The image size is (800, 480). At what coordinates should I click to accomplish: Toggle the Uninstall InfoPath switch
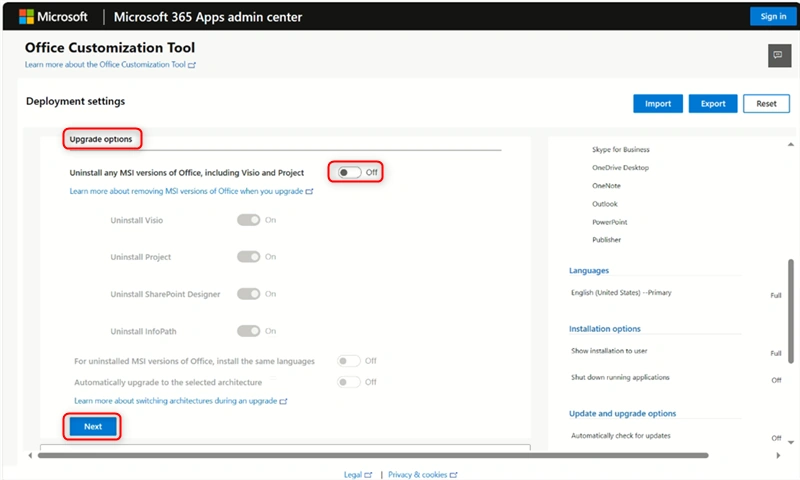248,331
